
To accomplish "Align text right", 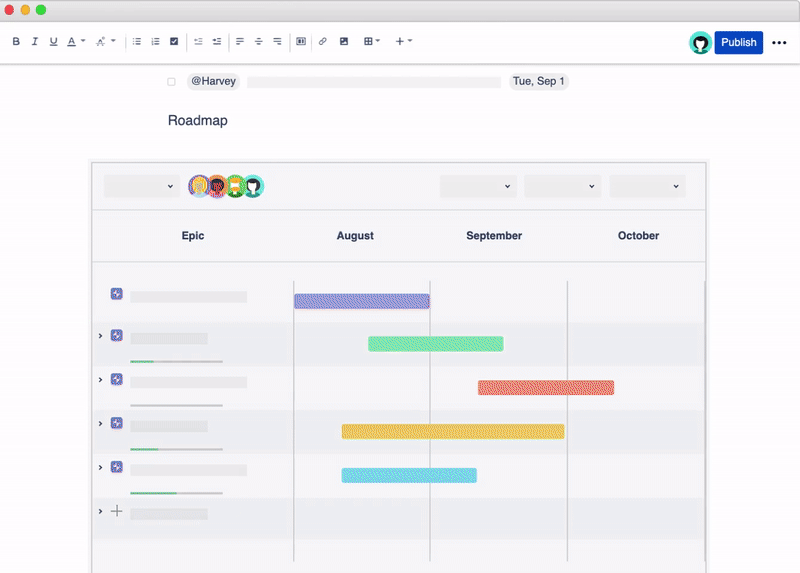I will pyautogui.click(x=277, y=41).
